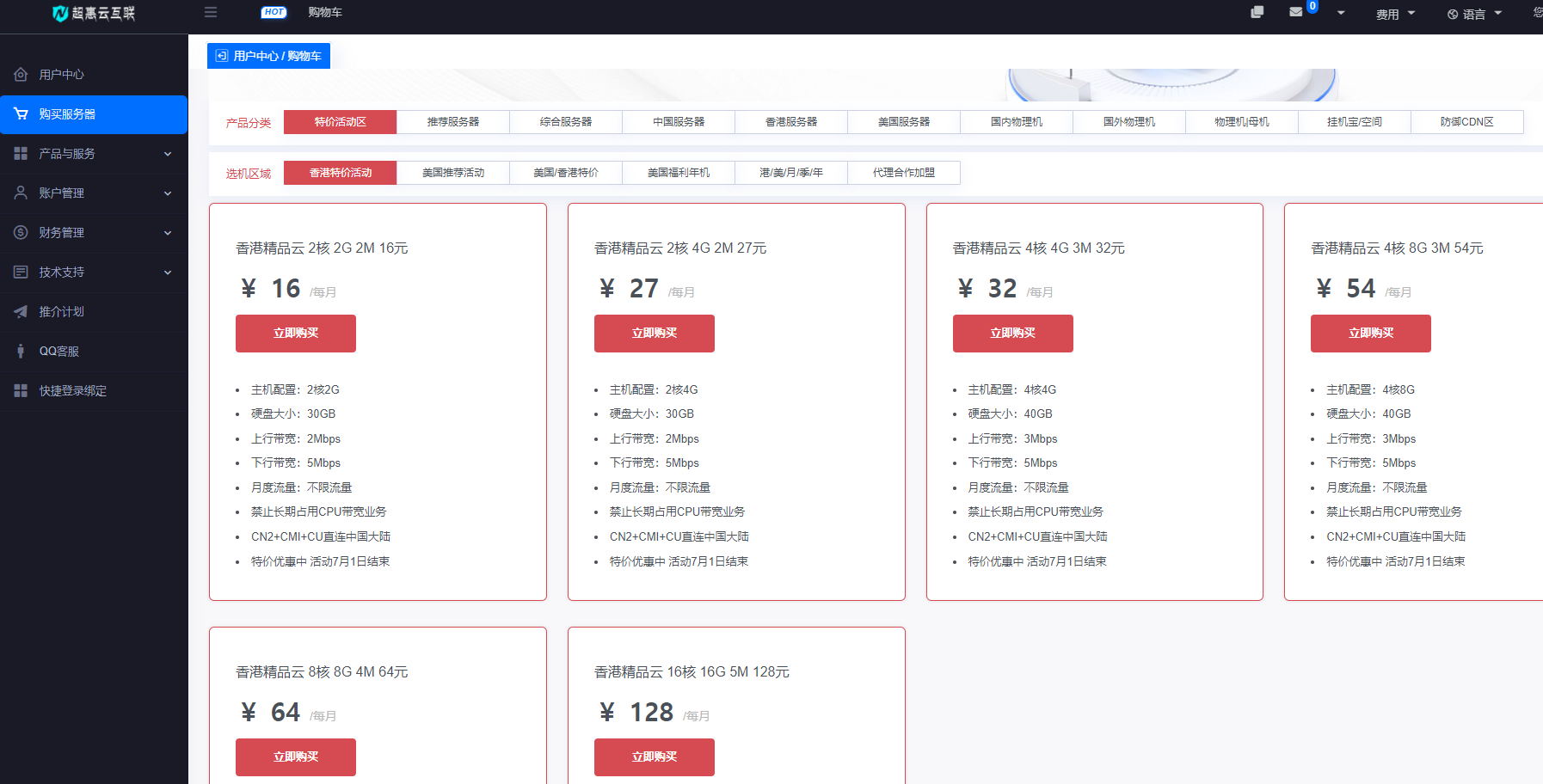Image resolution: width=1543 pixels, height=784 pixels.
Task: Select the 中国服务器 category tab
Action: (x=679, y=122)
